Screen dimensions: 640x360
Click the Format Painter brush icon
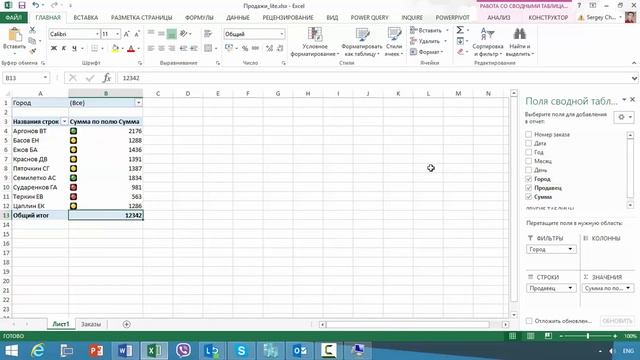point(32,51)
